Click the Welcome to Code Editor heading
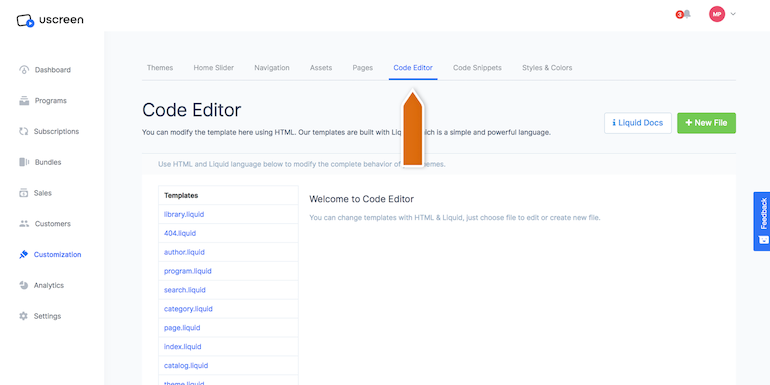 pyautogui.click(x=361, y=199)
